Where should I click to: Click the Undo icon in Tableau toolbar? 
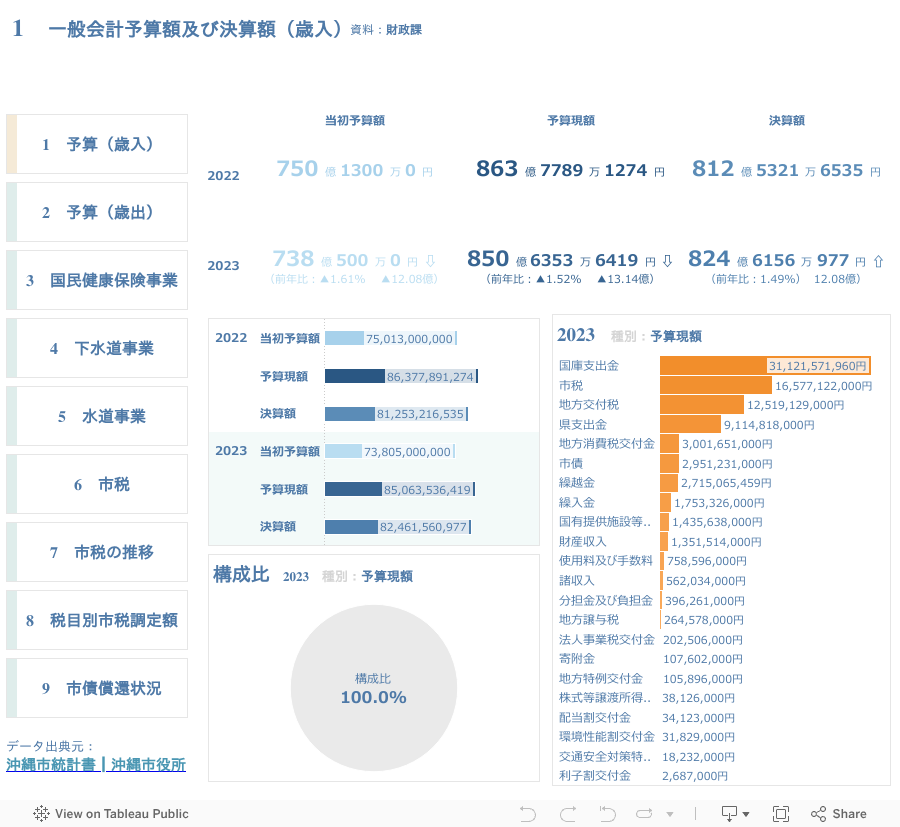pyautogui.click(x=530, y=813)
